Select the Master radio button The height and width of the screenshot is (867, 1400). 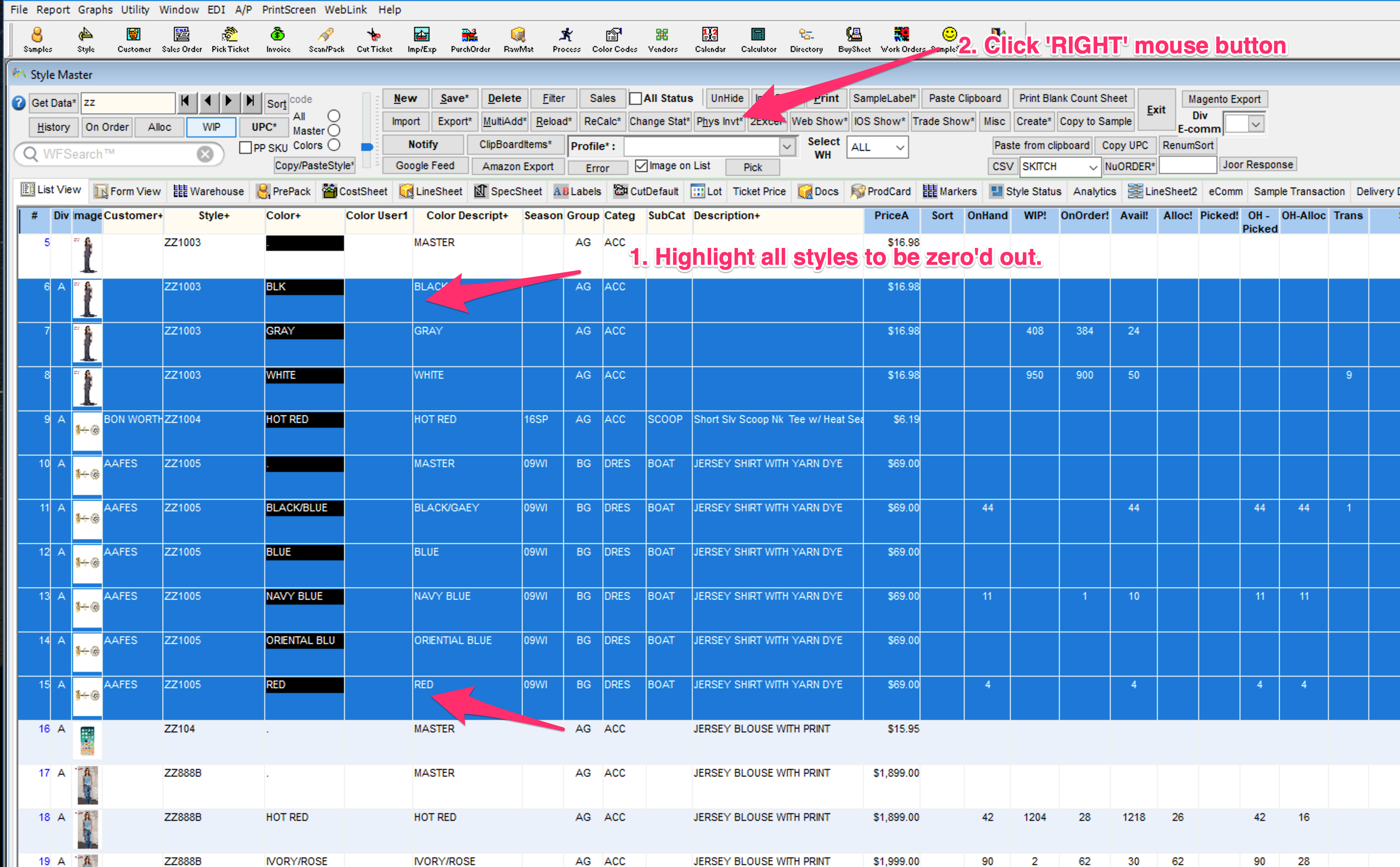[334, 131]
